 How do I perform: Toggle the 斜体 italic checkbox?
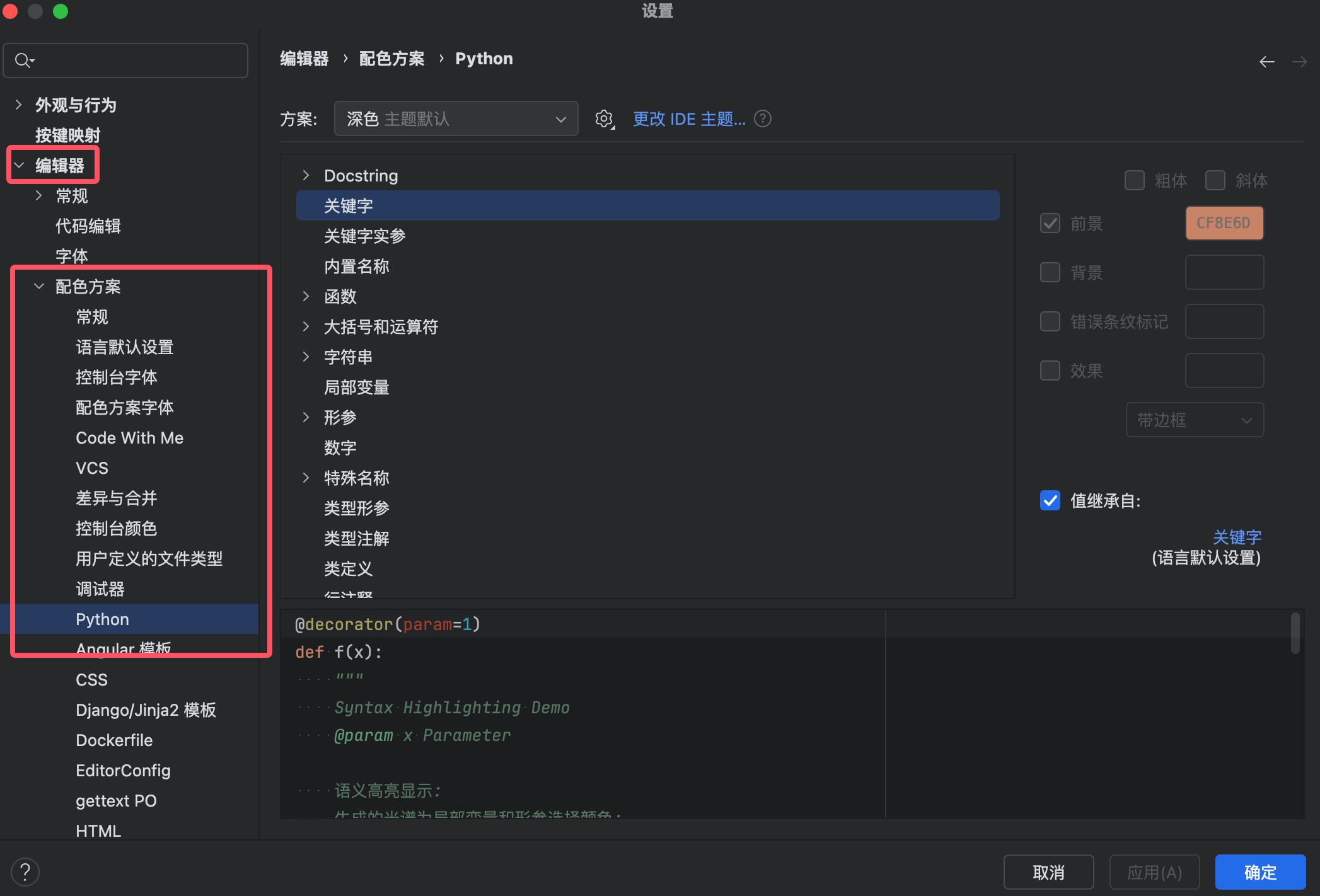[x=1215, y=181]
